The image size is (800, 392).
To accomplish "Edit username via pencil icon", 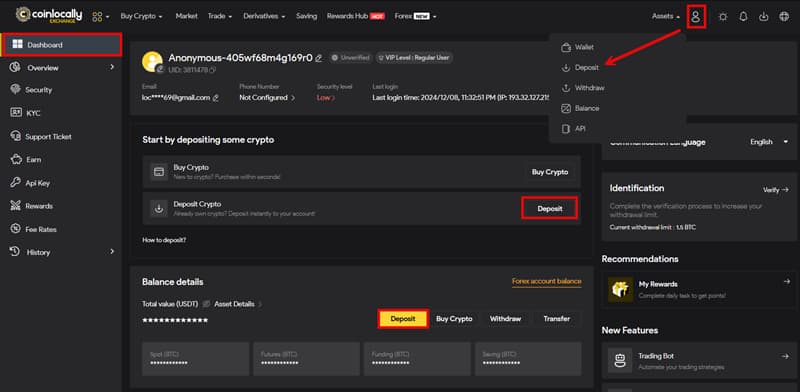I will (x=319, y=58).
